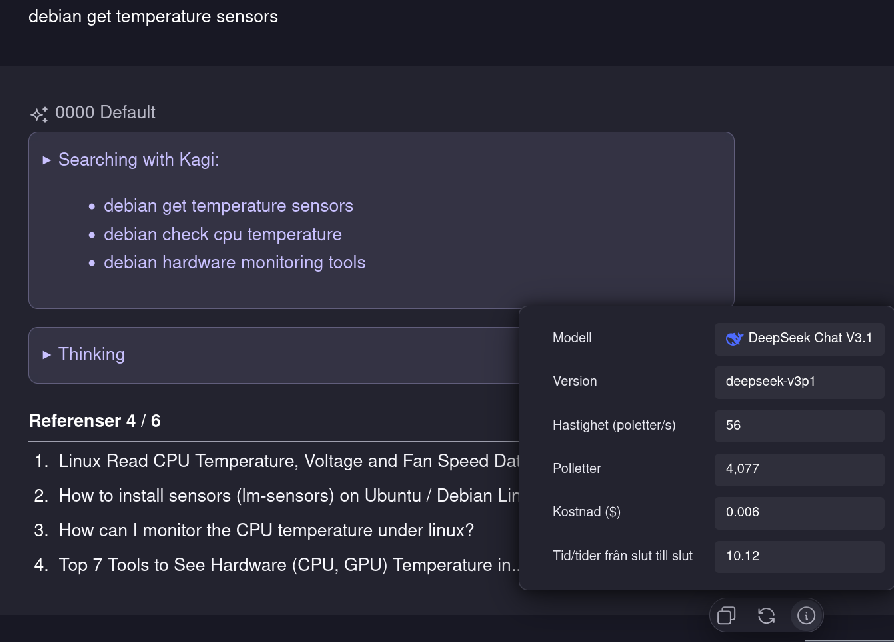Click the sparkle icon beside 0000 Default
894x642 pixels.
(x=39, y=114)
